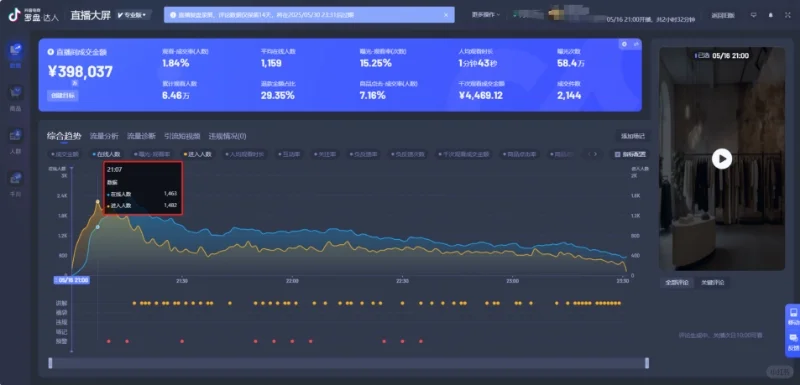Toggle the 成交金额 metric chip
The width and height of the screenshot is (800, 385).
[65, 154]
